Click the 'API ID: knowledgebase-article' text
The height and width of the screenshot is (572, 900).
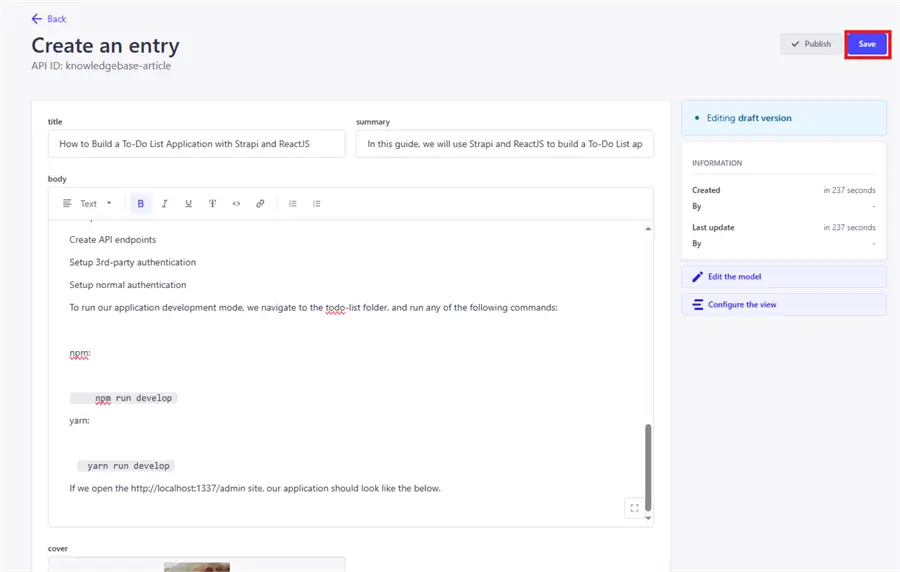click(101, 66)
